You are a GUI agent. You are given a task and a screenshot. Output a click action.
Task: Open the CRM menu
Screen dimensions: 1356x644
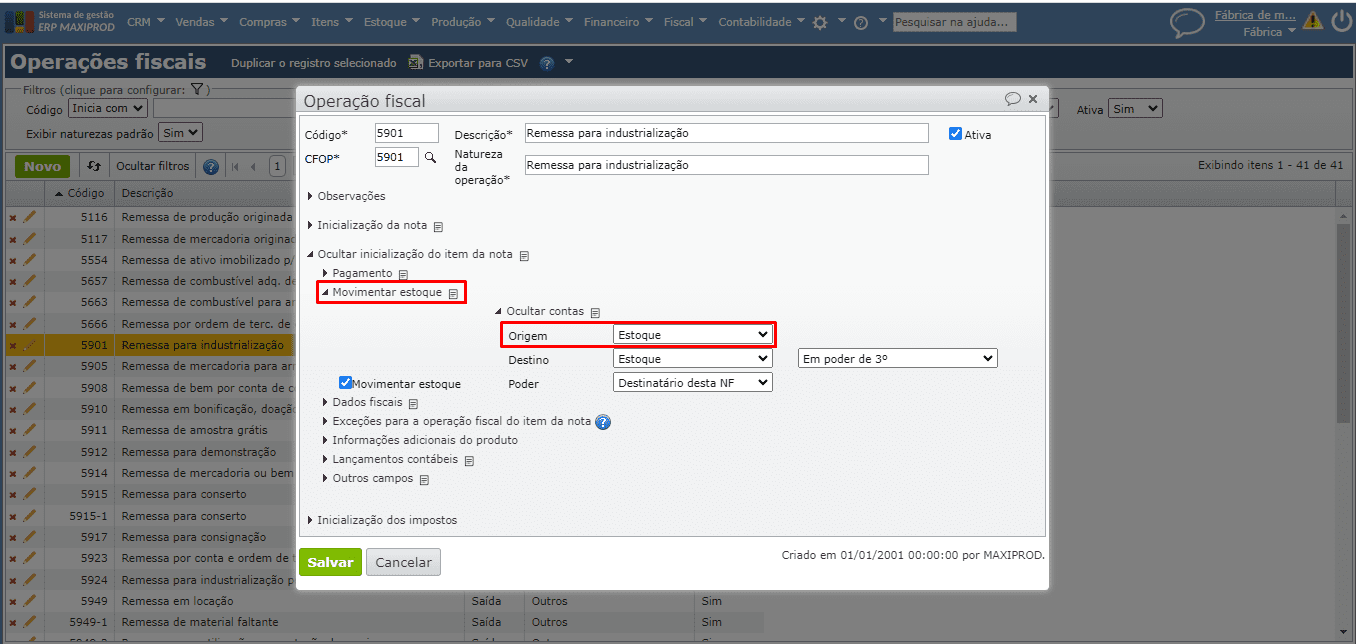point(144,22)
